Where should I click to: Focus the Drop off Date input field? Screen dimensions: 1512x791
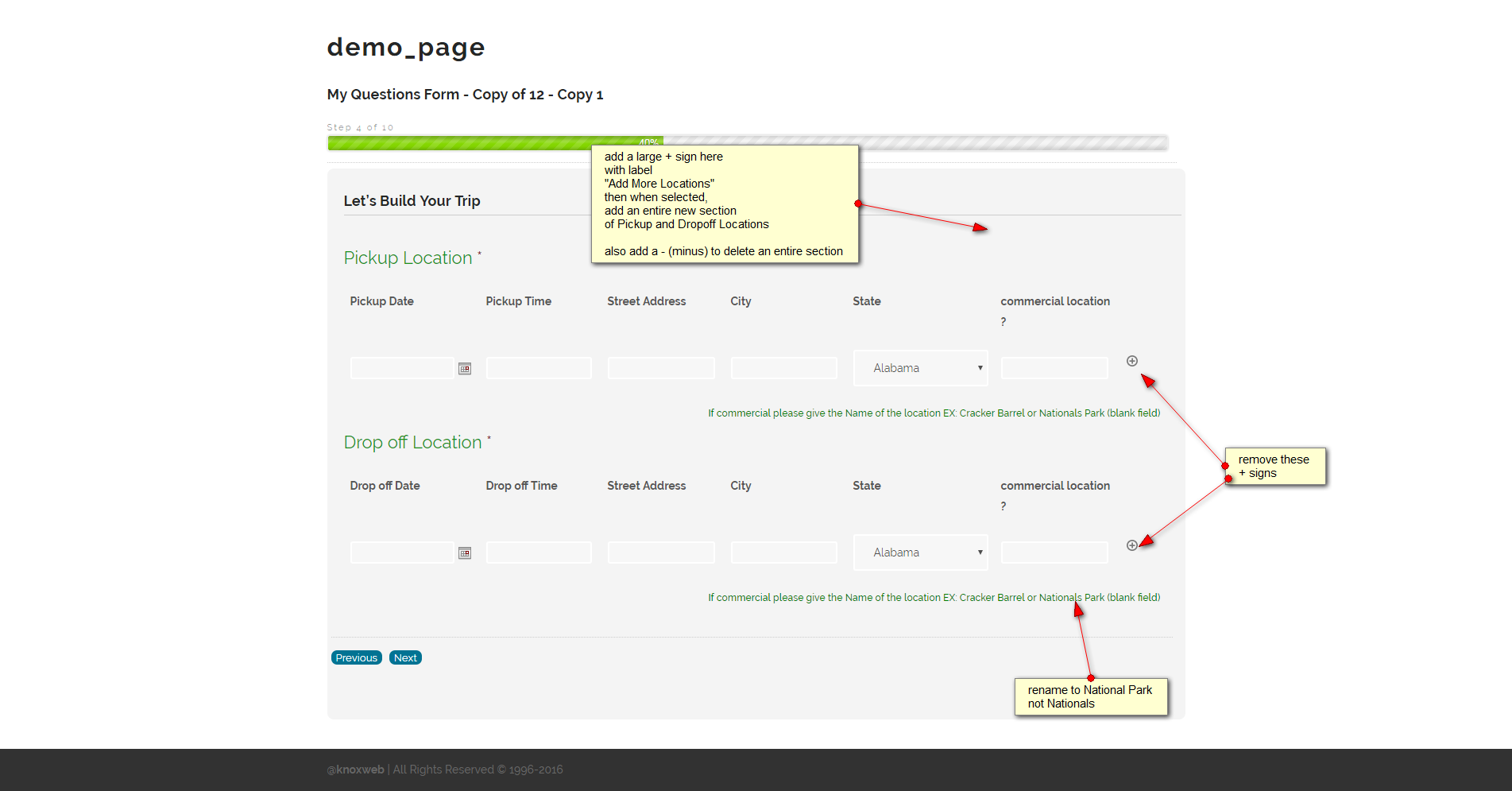pos(402,553)
